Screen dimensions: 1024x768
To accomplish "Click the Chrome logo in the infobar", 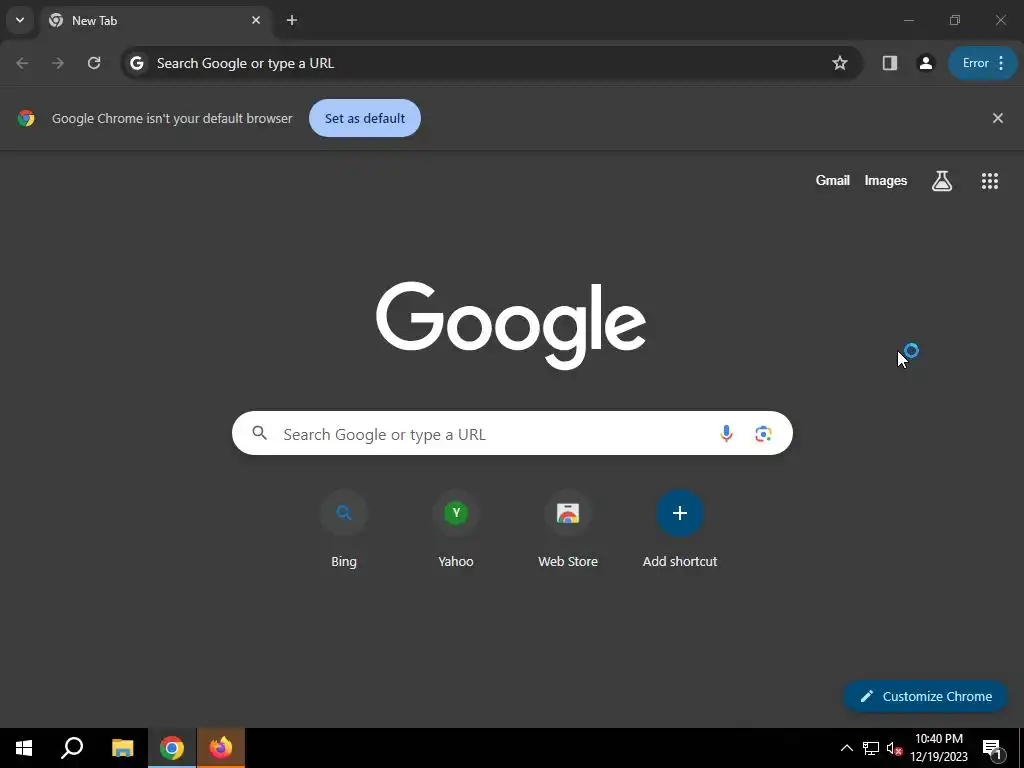I will (26, 118).
